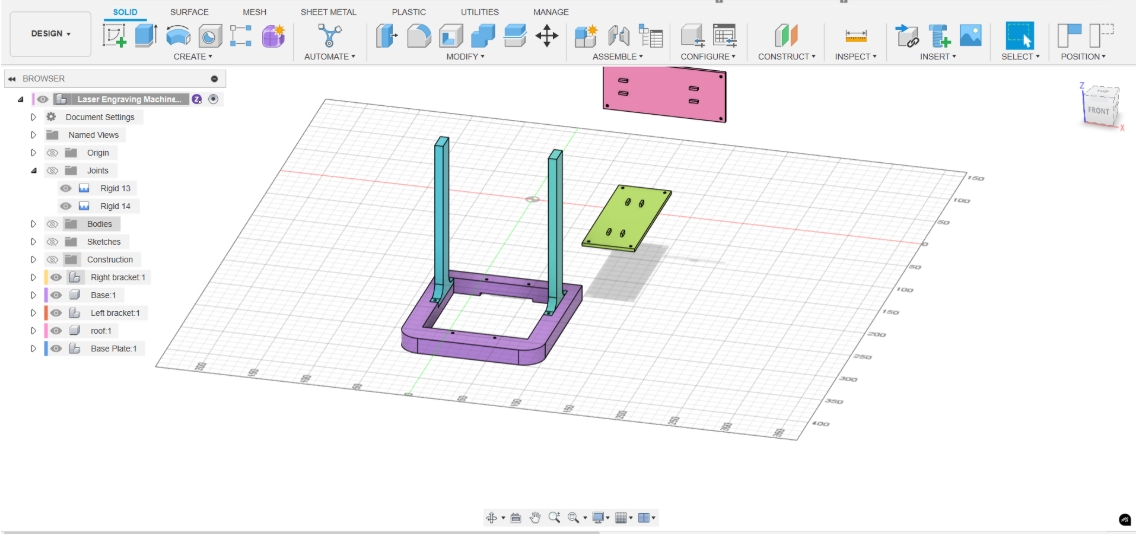Select the Revolve tool
Viewport: 1136px width, 534px height.
click(x=178, y=36)
